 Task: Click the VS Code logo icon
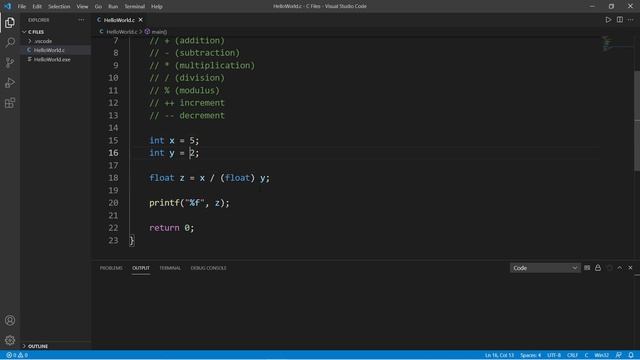coord(7,6)
